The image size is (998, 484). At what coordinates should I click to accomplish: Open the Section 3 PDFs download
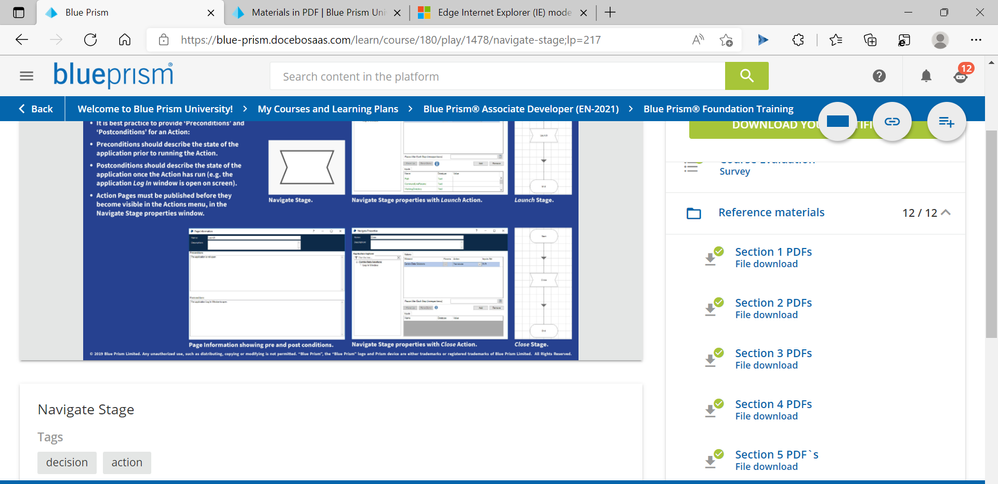[x=773, y=358]
